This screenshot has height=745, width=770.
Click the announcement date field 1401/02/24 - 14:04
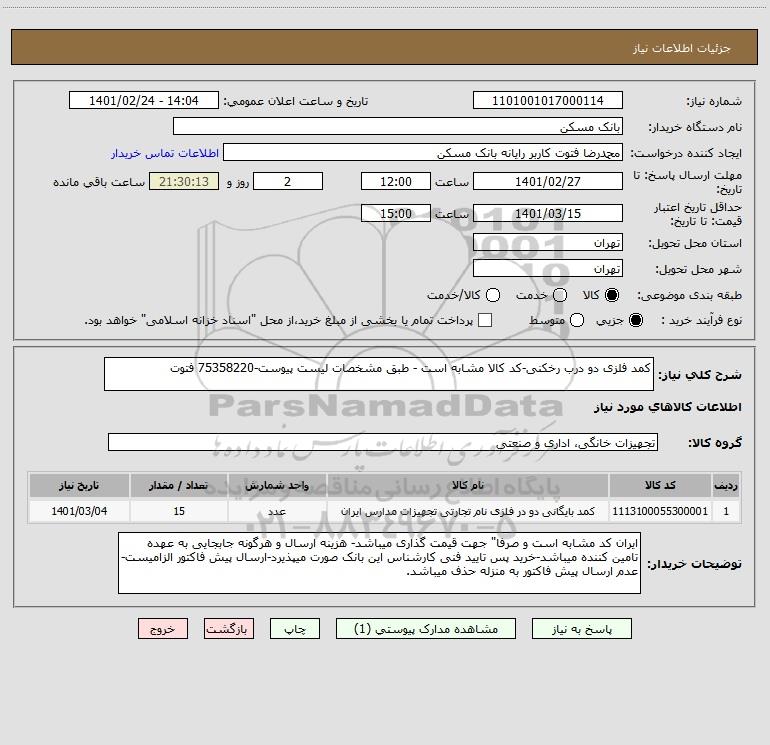click(144, 100)
